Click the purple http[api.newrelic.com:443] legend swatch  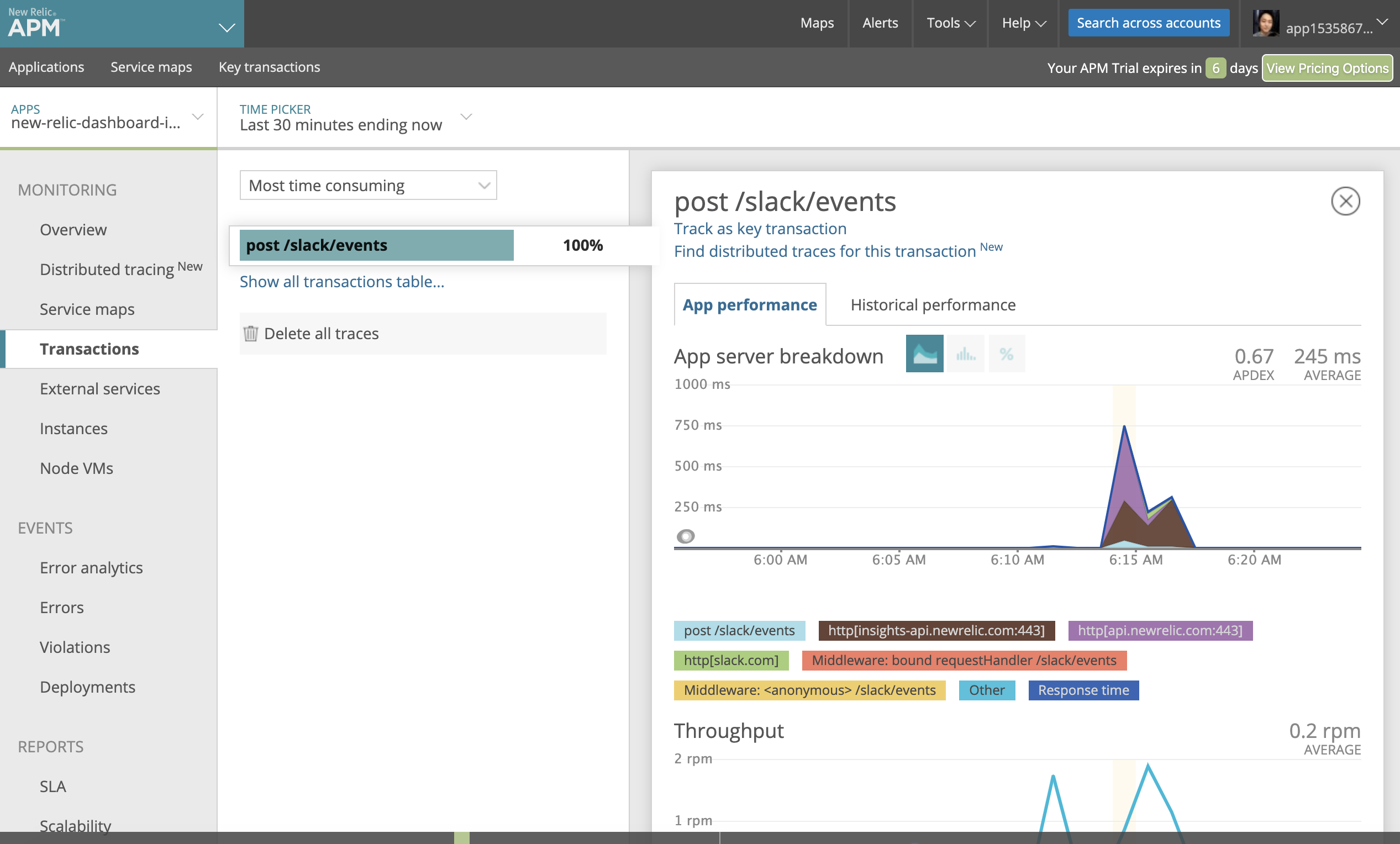coord(1160,630)
